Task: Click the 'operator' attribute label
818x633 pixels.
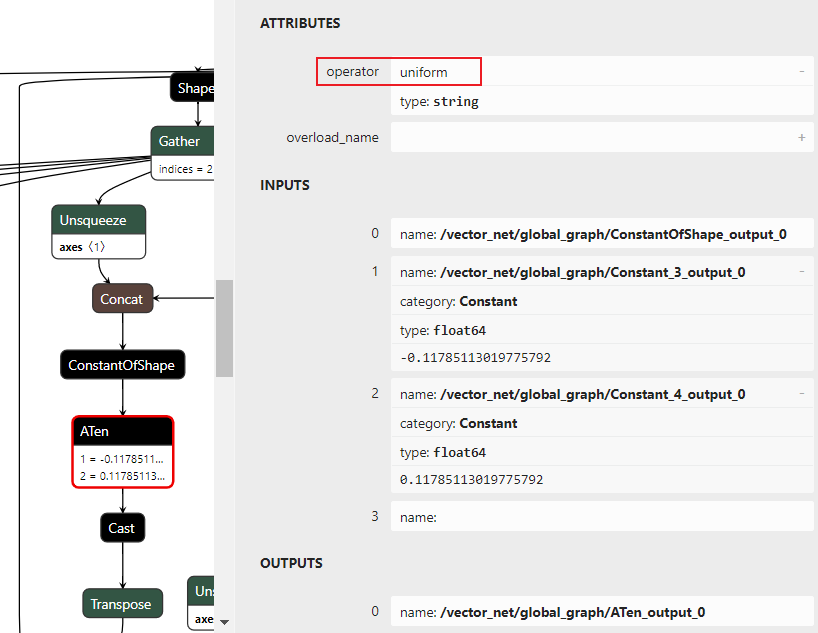Action: point(353,71)
